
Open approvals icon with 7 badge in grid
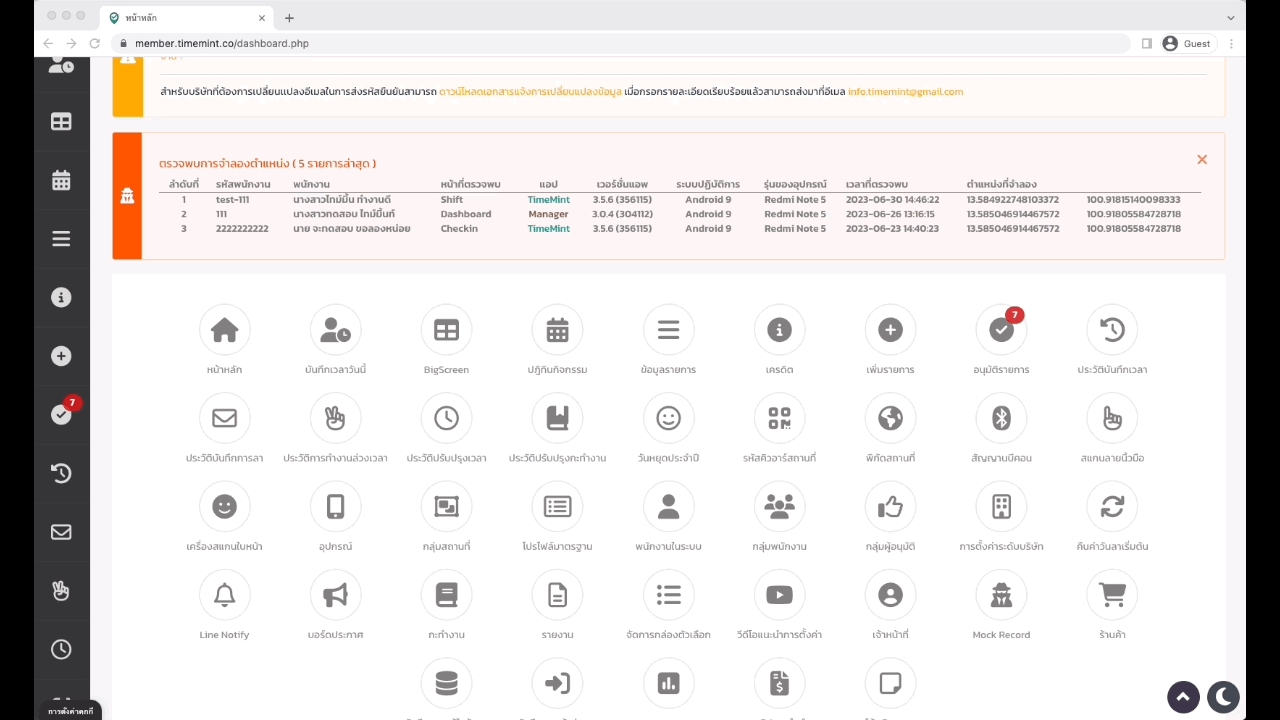pos(1001,330)
